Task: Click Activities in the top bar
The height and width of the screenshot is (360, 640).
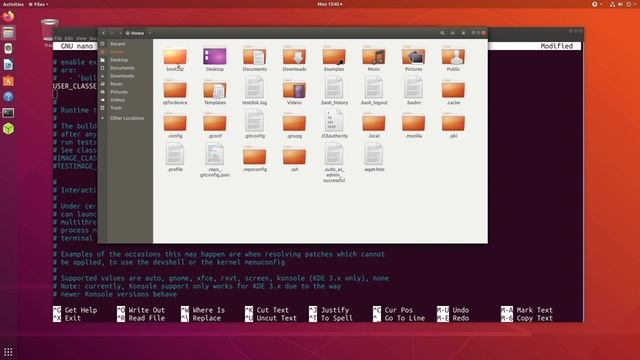Action: 13,4
